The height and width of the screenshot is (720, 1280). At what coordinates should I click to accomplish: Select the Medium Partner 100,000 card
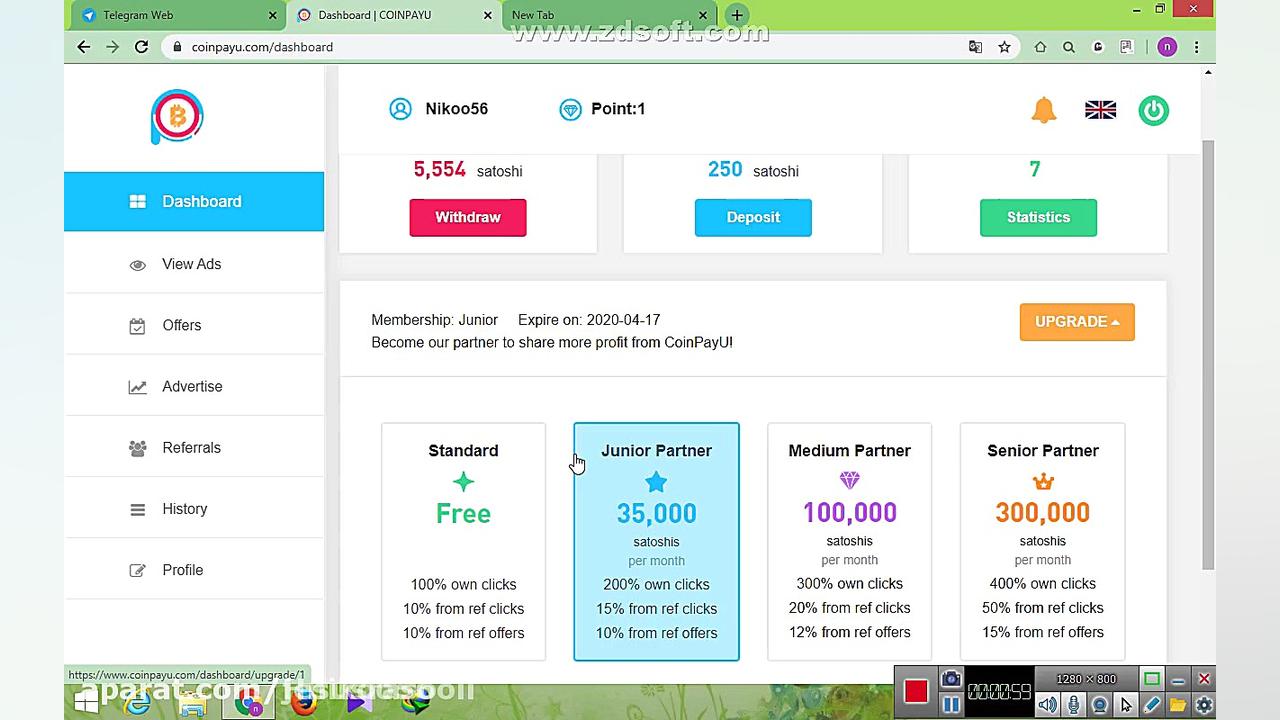(x=849, y=542)
